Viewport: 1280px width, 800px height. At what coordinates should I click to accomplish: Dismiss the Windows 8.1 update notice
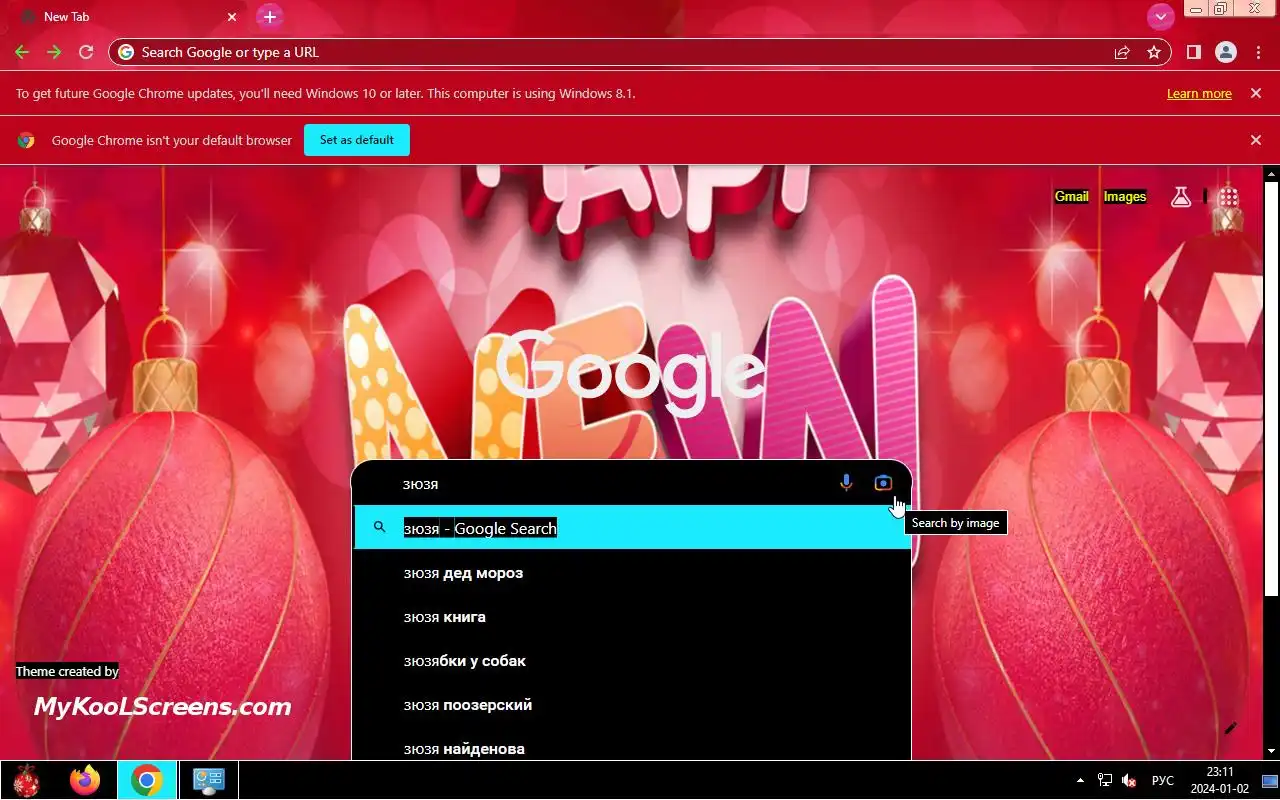click(x=1255, y=93)
